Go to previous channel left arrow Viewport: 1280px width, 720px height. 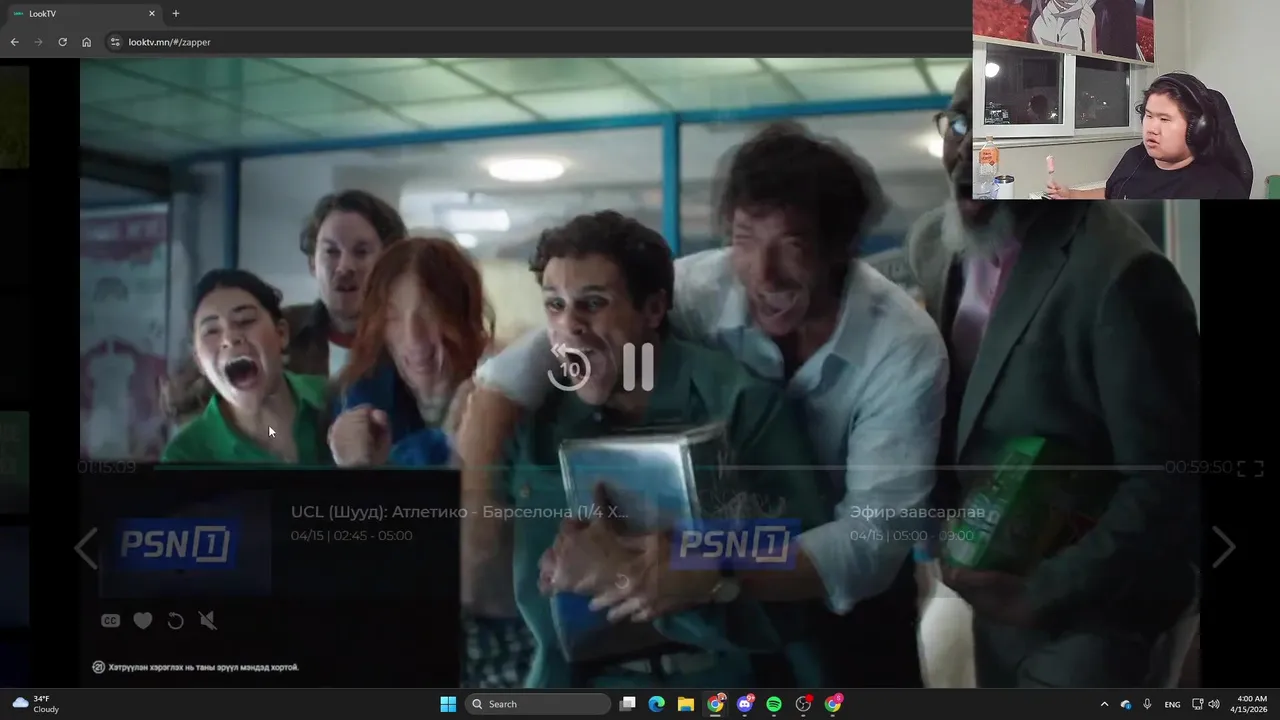tap(87, 547)
